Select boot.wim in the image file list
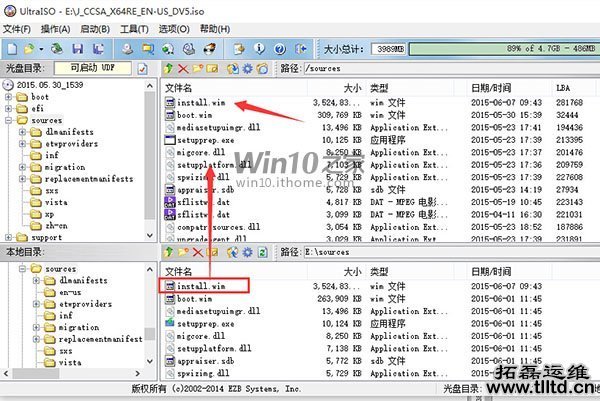The image size is (600, 401). pos(194,115)
